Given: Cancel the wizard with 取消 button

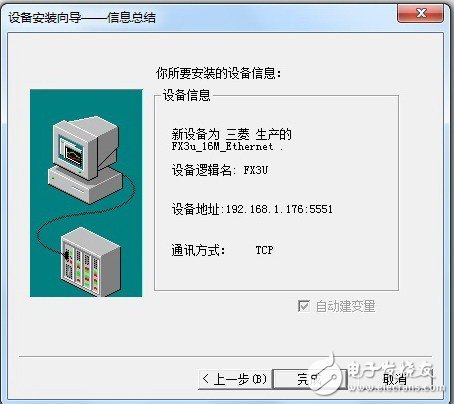Looking at the screenshot, I should (x=394, y=379).
